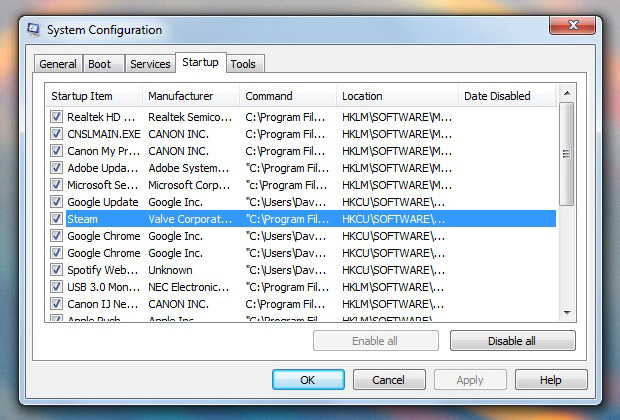The width and height of the screenshot is (620, 420).
Task: Switch to the Services tab
Action: [x=150, y=64]
